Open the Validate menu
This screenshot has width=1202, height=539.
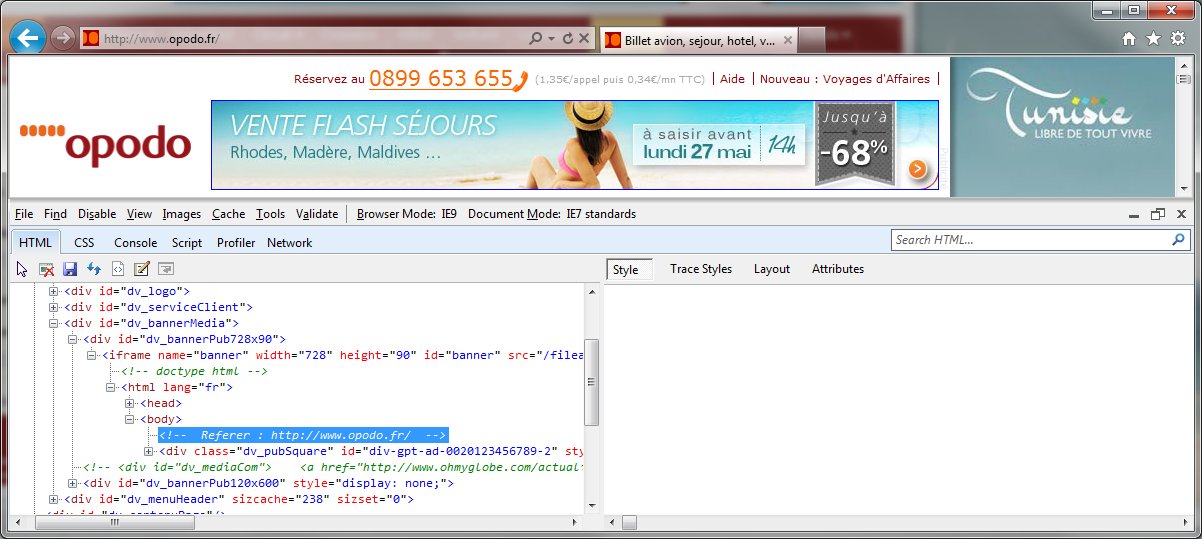tap(317, 214)
